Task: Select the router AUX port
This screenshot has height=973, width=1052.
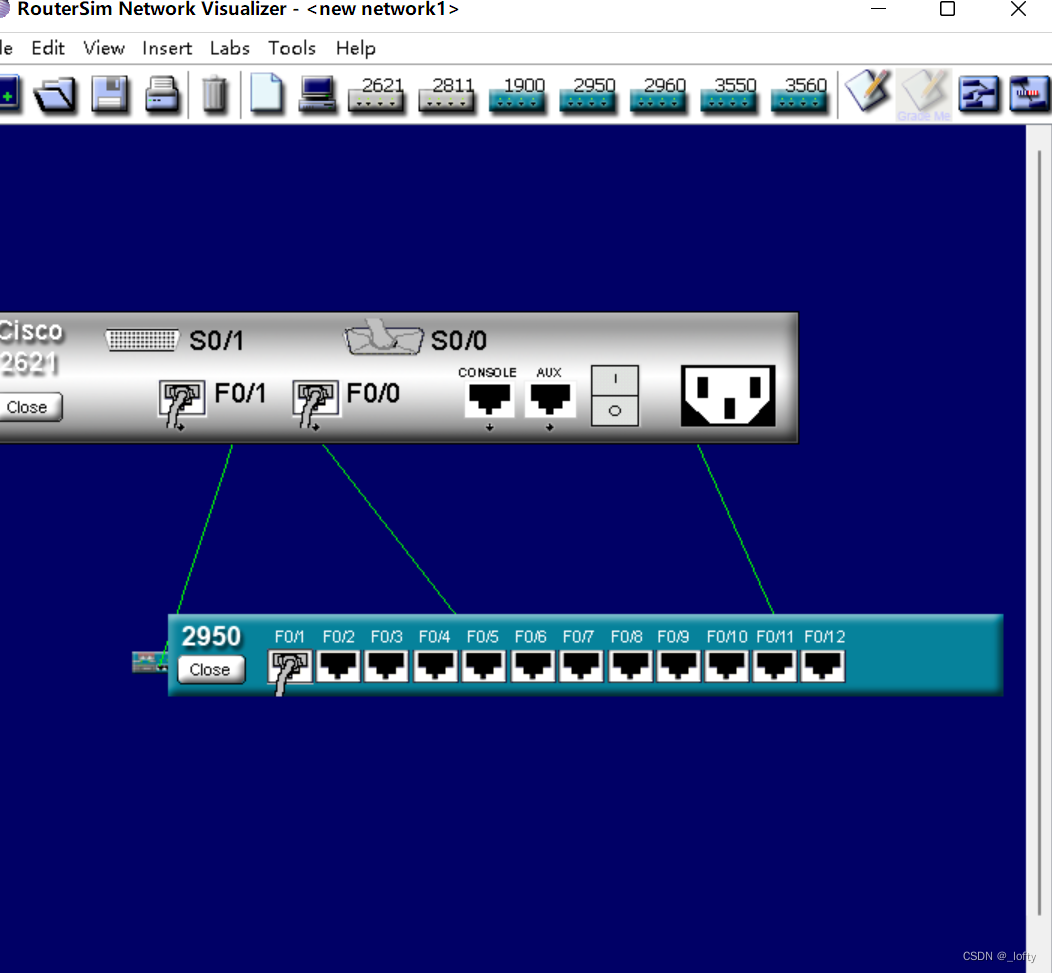Action: (550, 399)
